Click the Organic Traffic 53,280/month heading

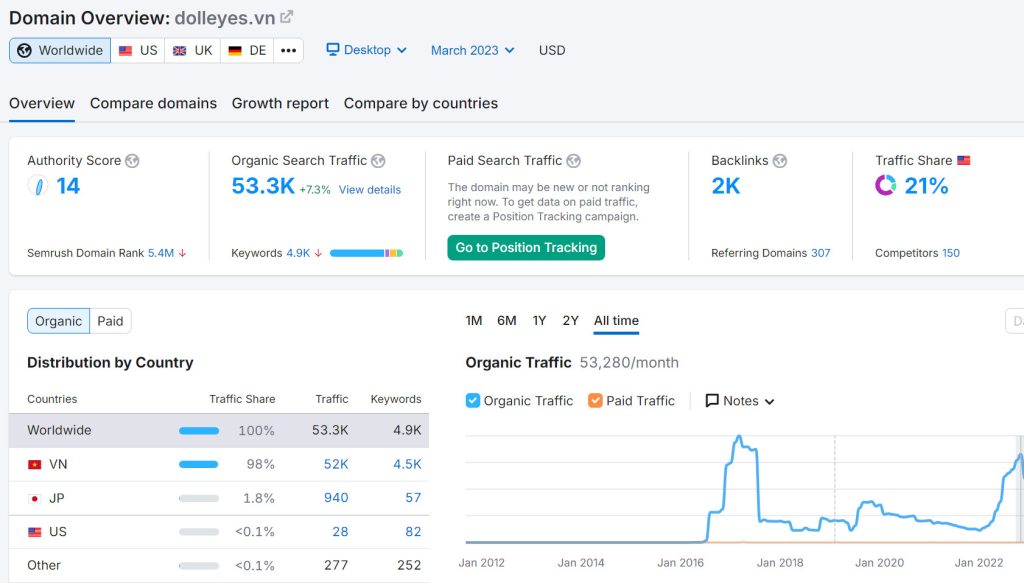point(571,363)
